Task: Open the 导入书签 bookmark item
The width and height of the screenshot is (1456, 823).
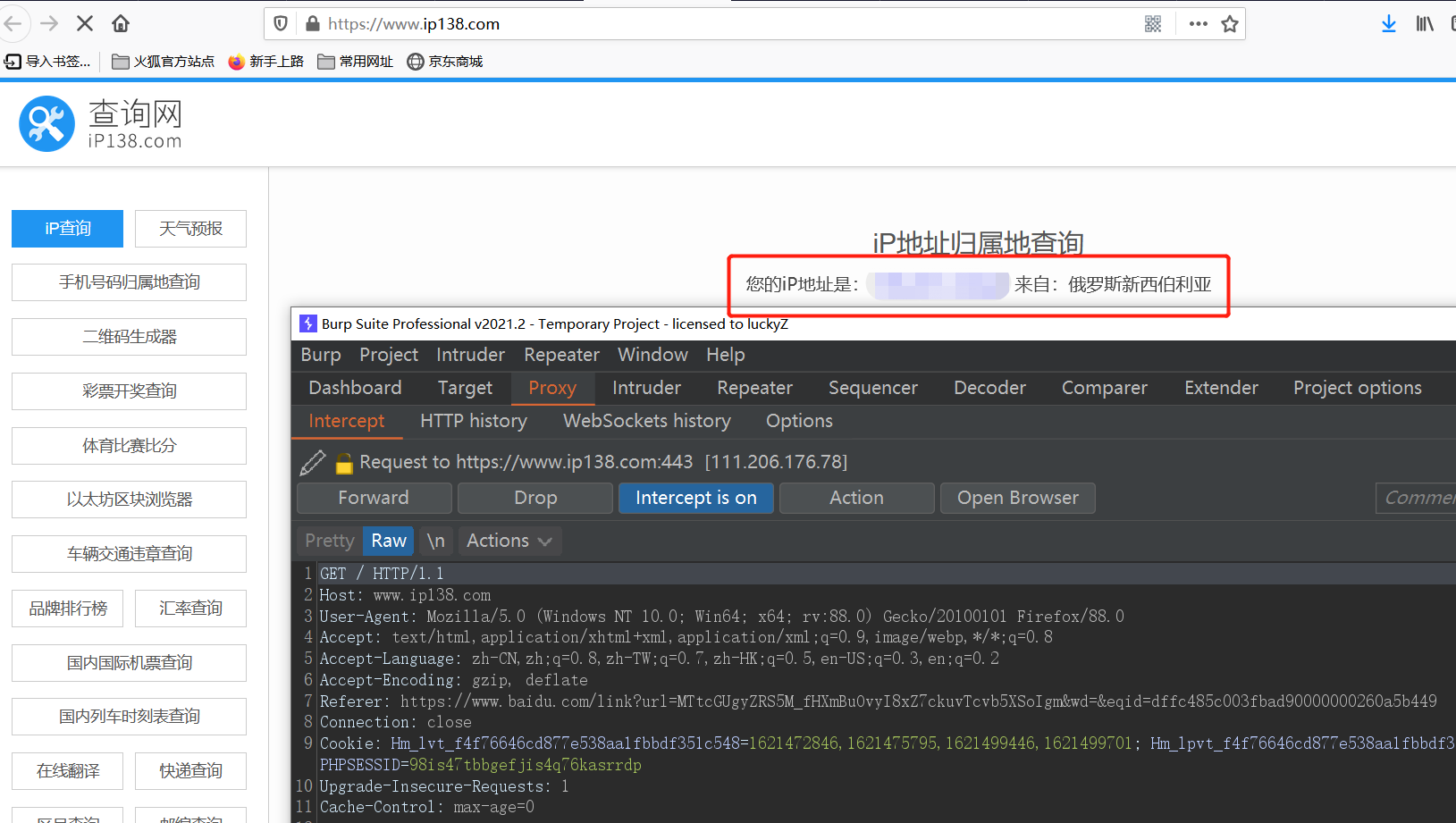Action: click(47, 62)
